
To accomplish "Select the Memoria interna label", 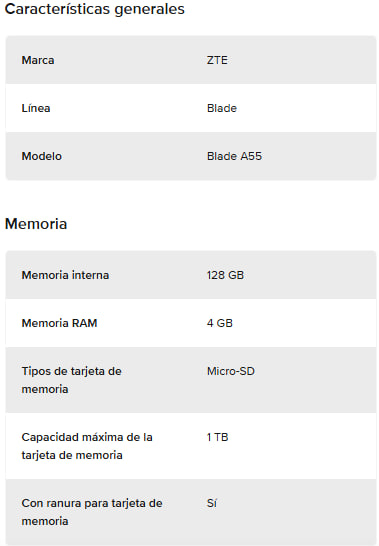I will (x=65, y=275).
